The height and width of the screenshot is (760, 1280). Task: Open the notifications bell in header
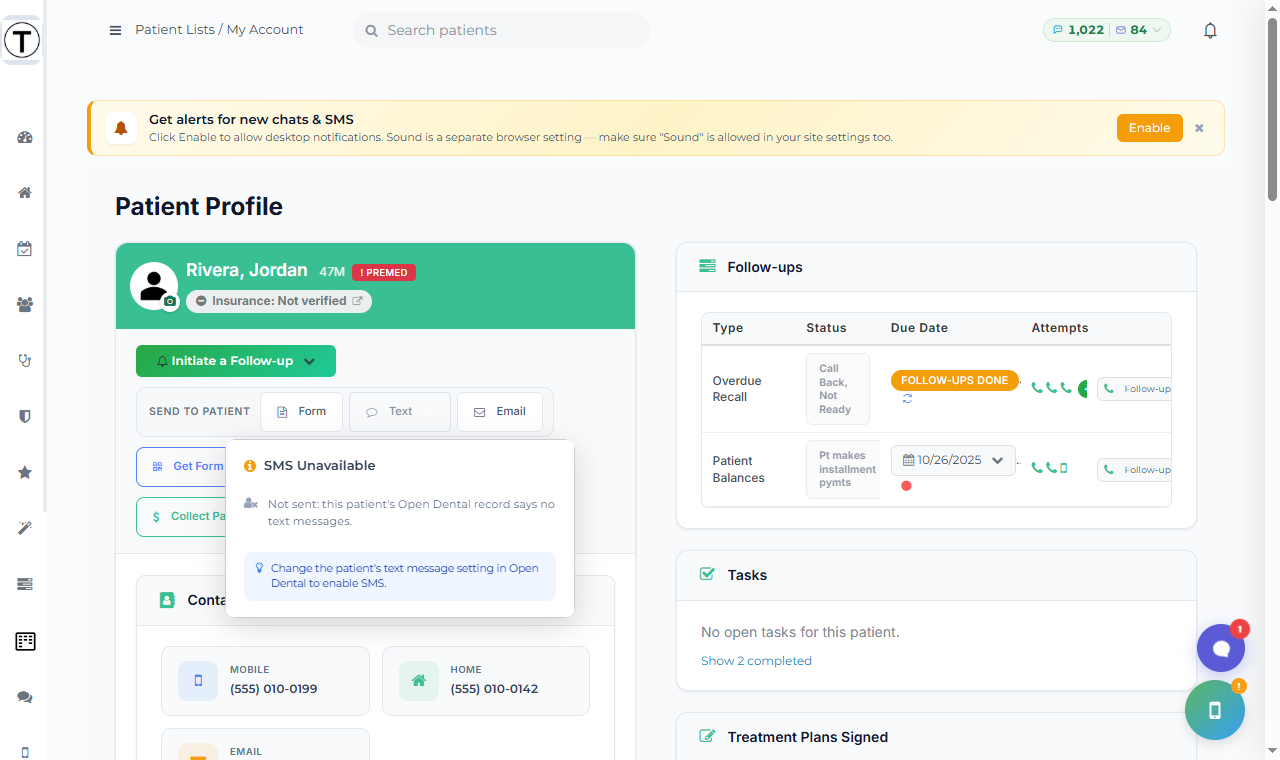(1210, 31)
